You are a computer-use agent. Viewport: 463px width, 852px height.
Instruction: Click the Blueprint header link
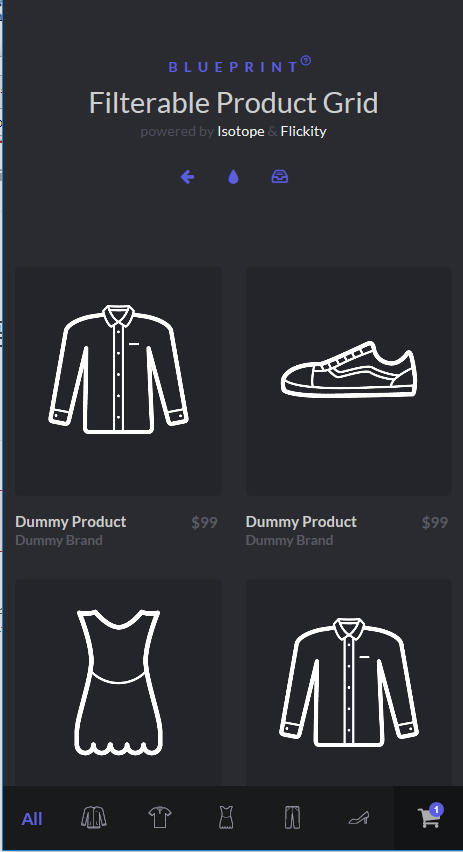click(x=239, y=66)
